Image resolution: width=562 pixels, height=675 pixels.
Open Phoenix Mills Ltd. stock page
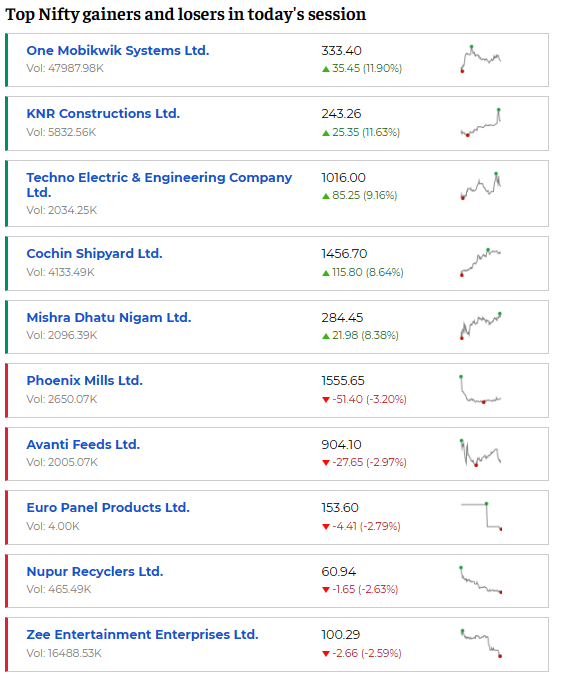(84, 381)
